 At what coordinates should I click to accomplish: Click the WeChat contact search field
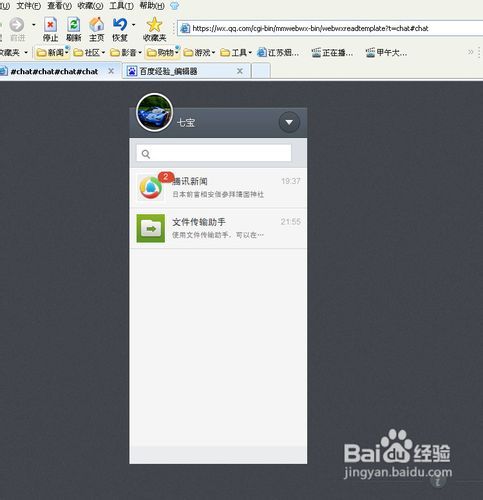[x=214, y=153]
